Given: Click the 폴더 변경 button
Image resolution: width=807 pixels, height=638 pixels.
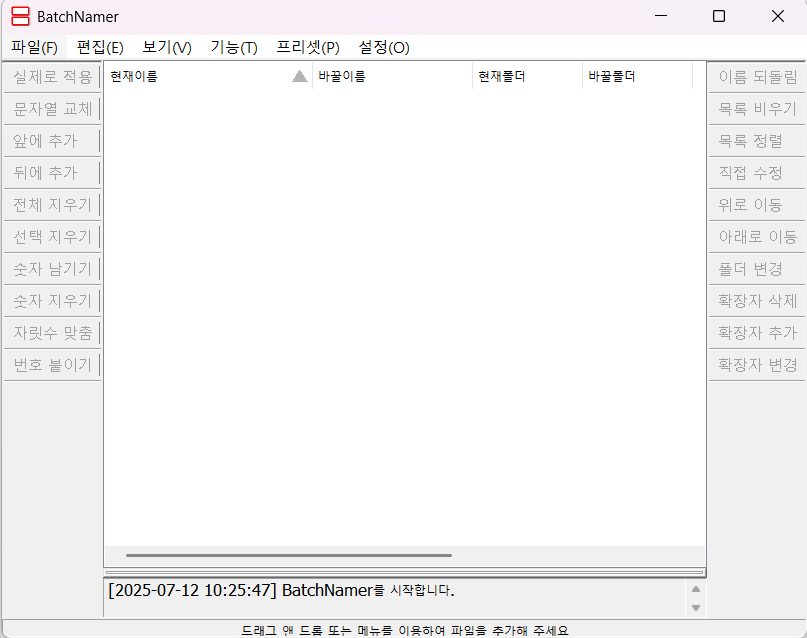Looking at the screenshot, I should 757,269.
